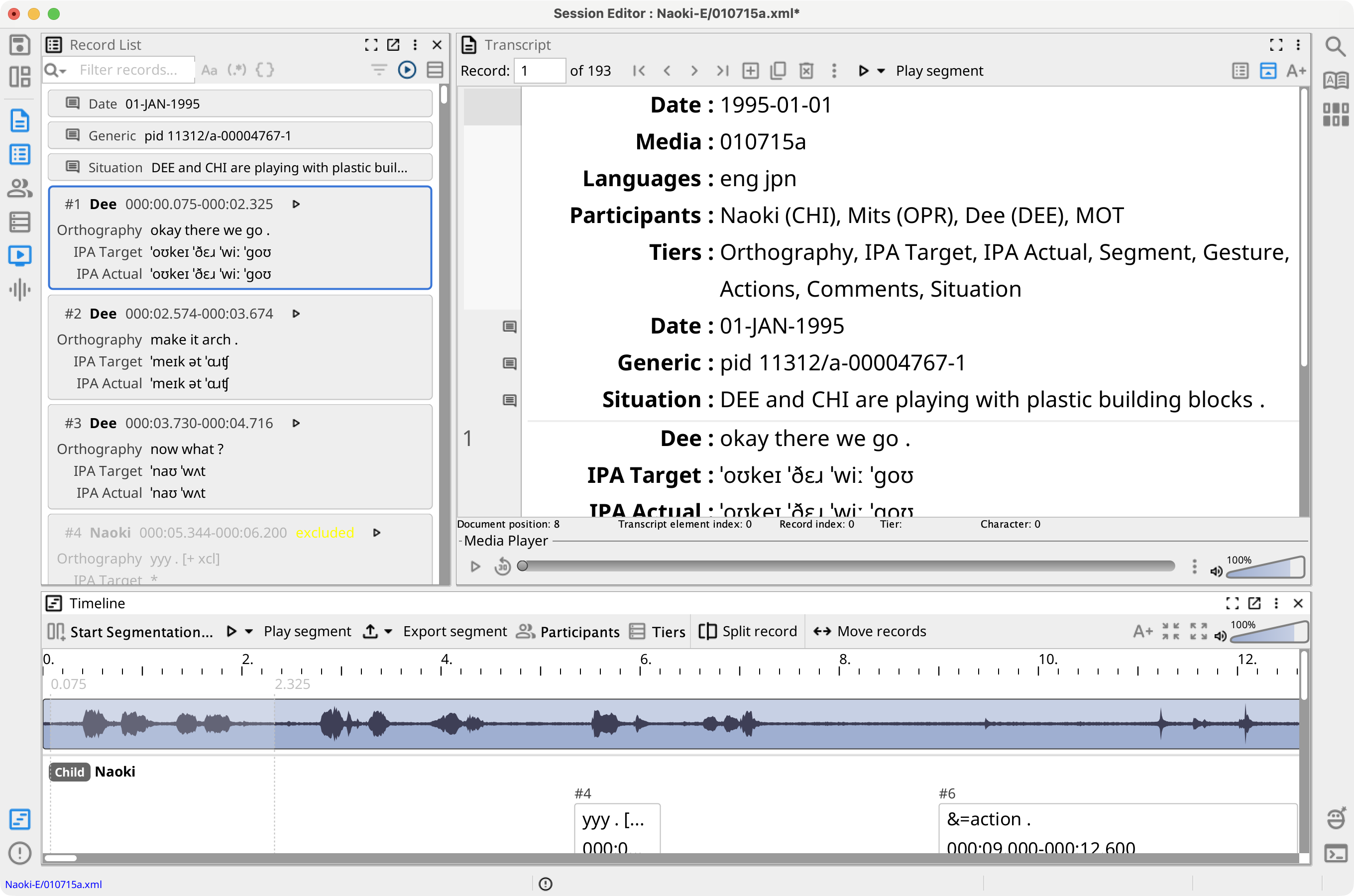The width and height of the screenshot is (1354, 896).
Task: Open Record List panel options menu
Action: (415, 45)
